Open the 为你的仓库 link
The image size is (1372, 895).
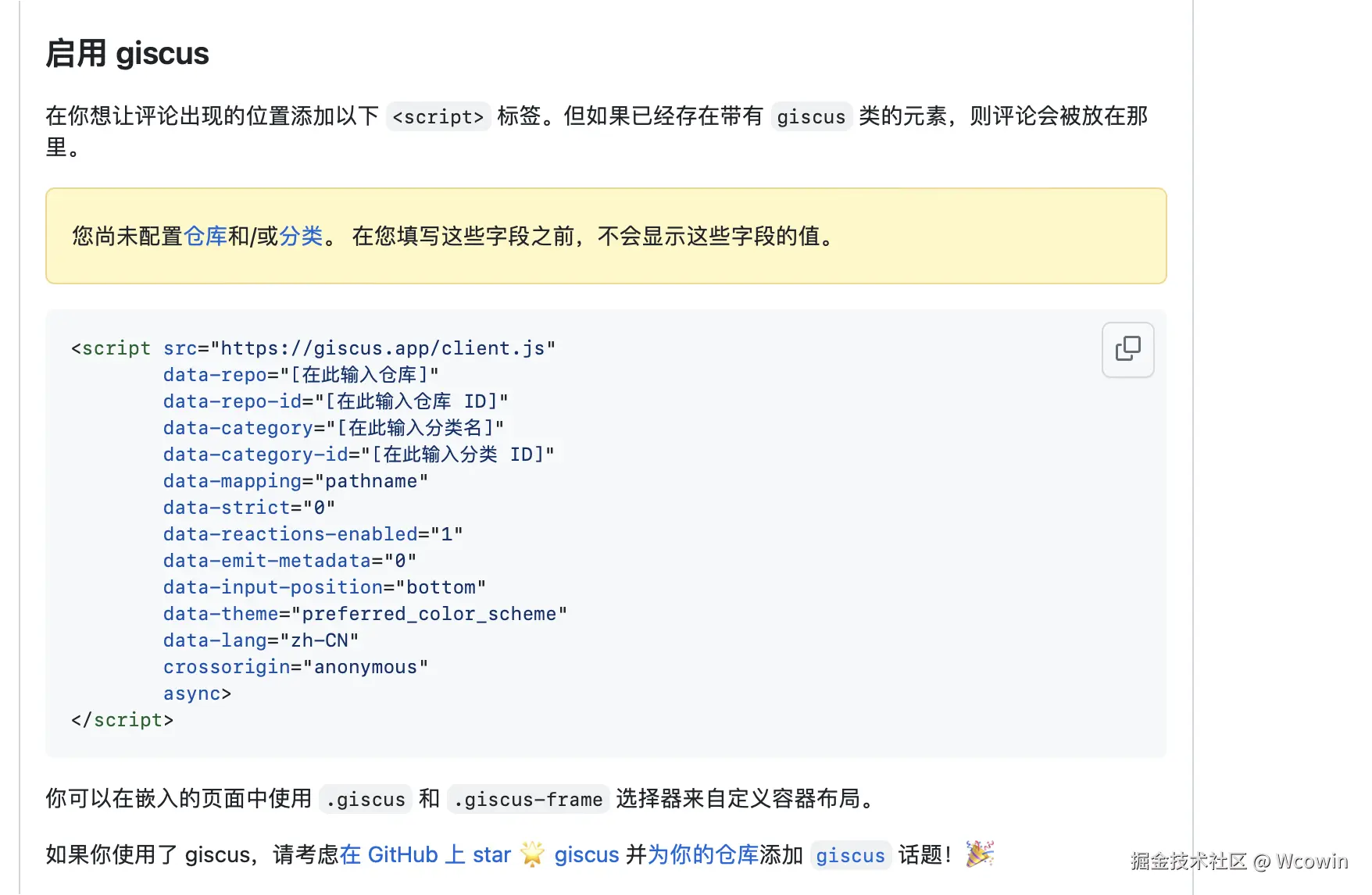(x=703, y=854)
